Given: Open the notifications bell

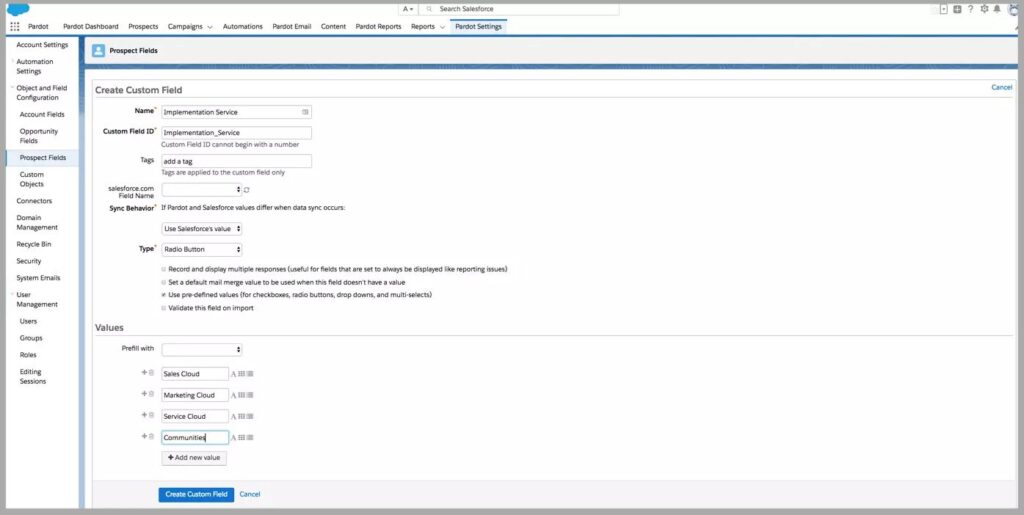Looking at the screenshot, I should [x=997, y=9].
